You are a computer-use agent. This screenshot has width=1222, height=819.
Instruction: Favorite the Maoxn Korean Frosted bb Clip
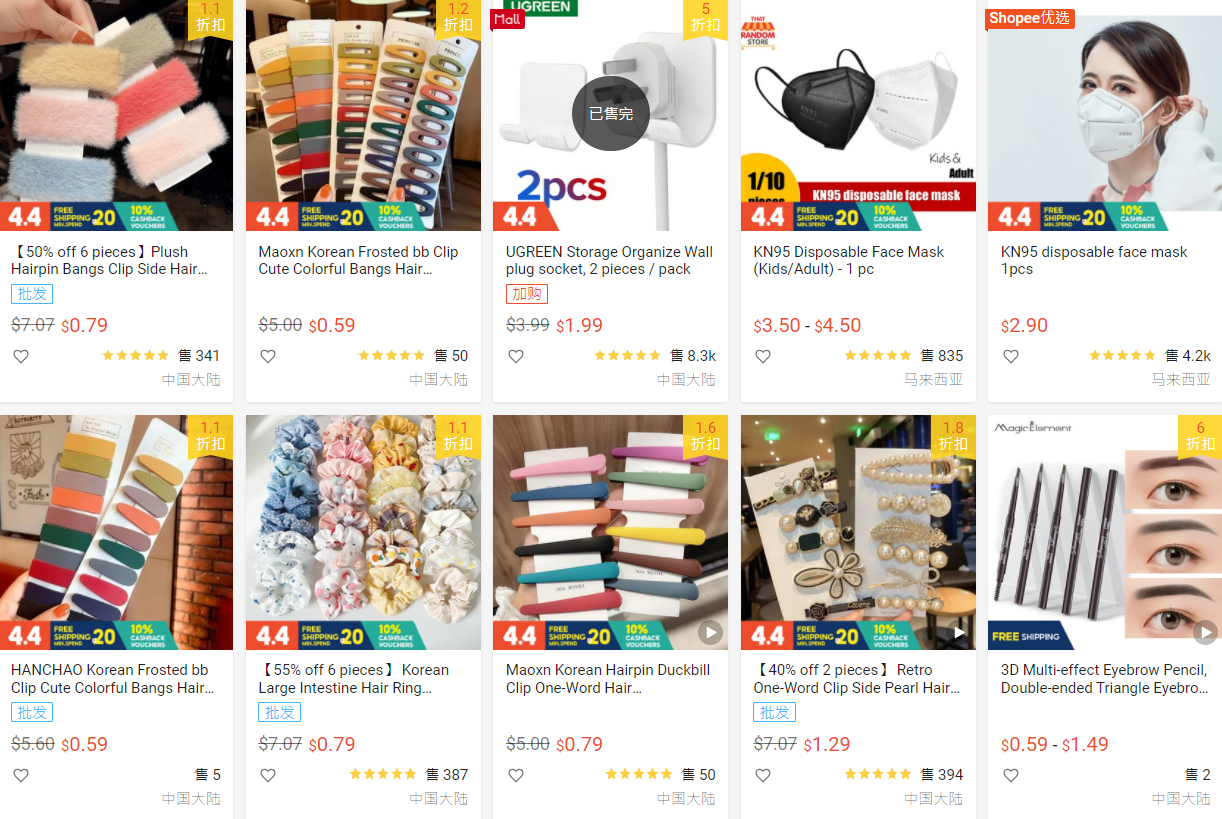click(268, 356)
